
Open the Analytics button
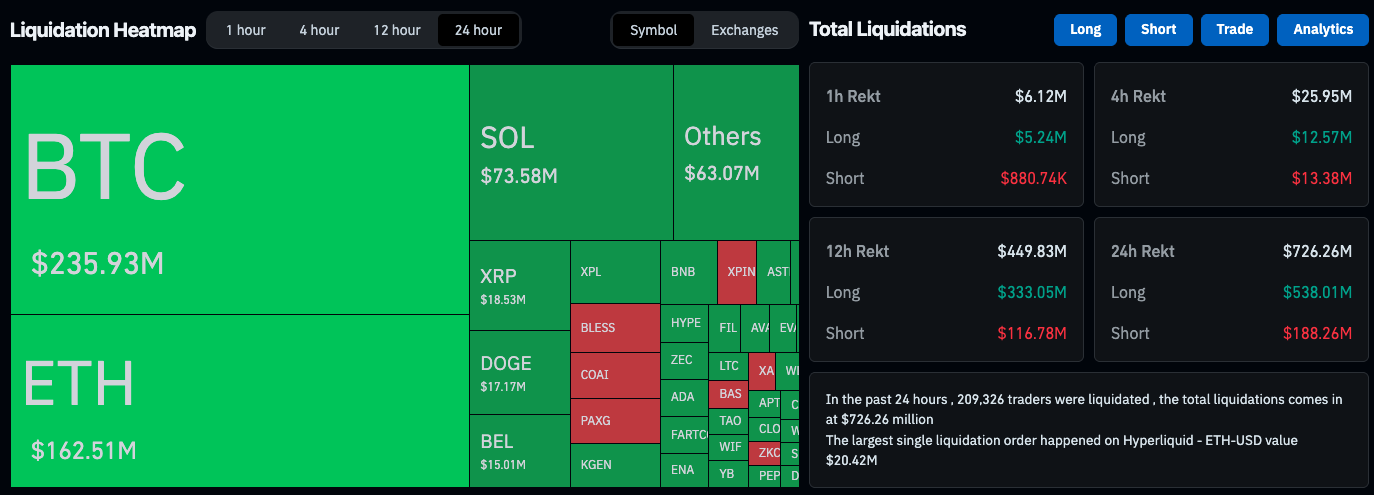pyautogui.click(x=1322, y=30)
